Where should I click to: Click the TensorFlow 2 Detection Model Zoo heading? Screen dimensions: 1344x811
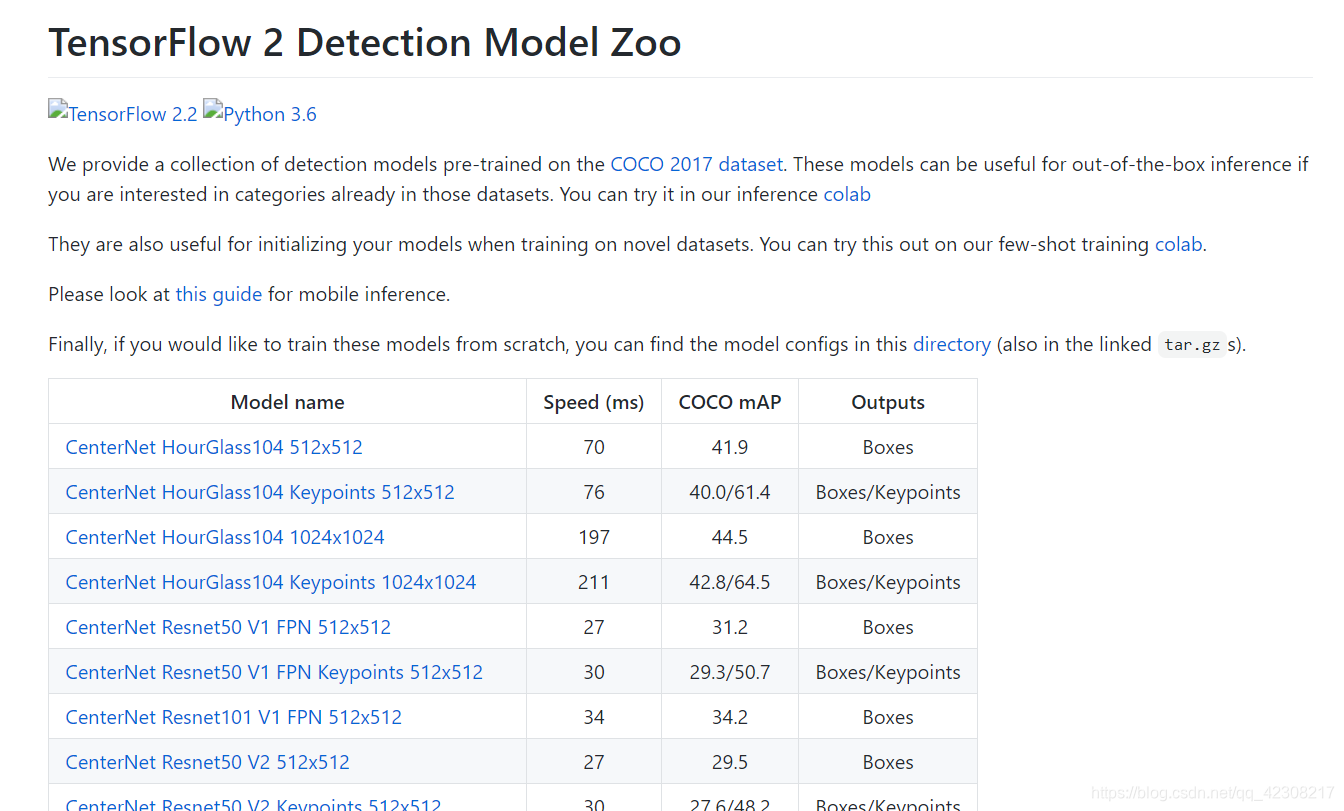(x=365, y=42)
